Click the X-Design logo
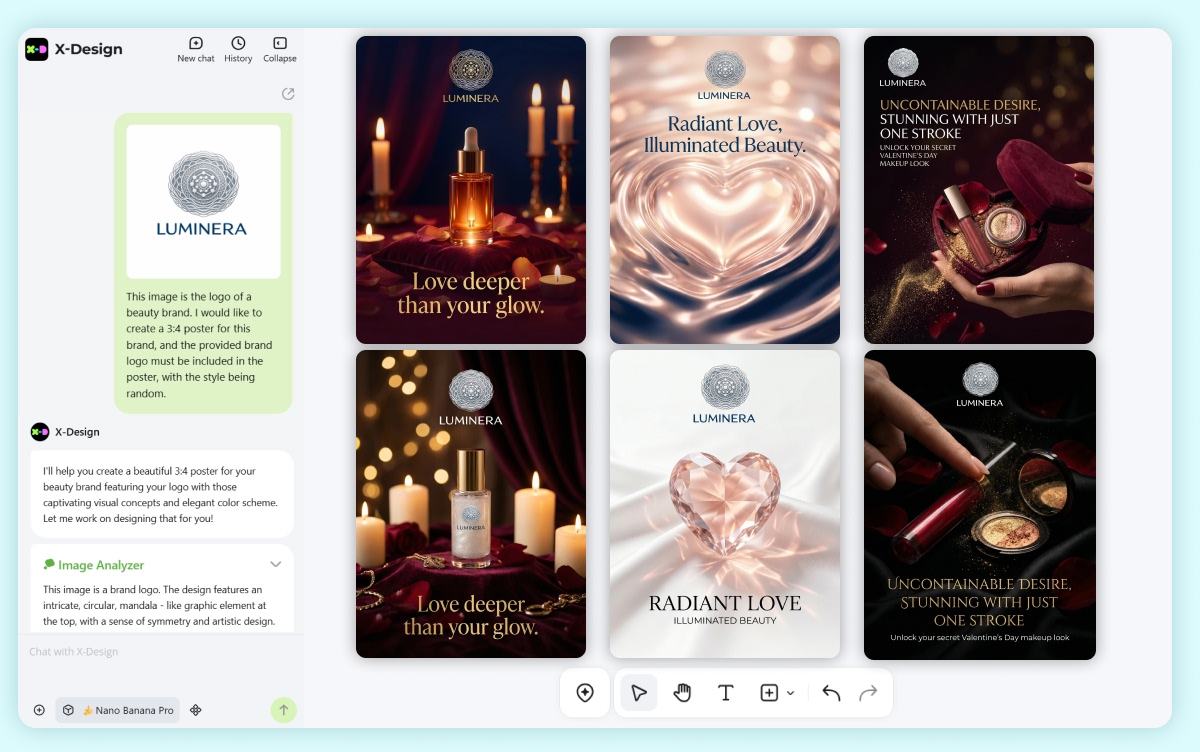 (x=37, y=49)
